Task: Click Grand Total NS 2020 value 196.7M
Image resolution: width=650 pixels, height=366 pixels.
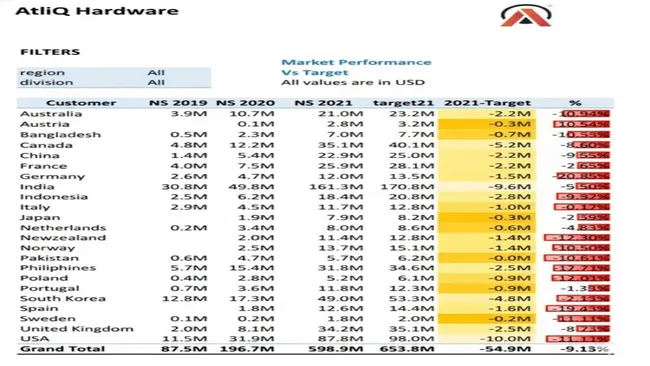Action: tap(247, 349)
